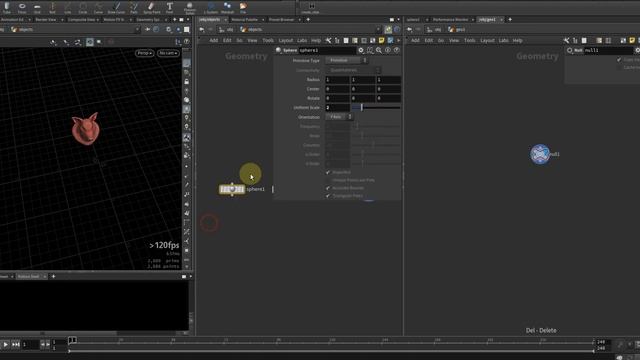Select the Path shelf tool
The height and width of the screenshot is (360, 640).
(134, 8)
